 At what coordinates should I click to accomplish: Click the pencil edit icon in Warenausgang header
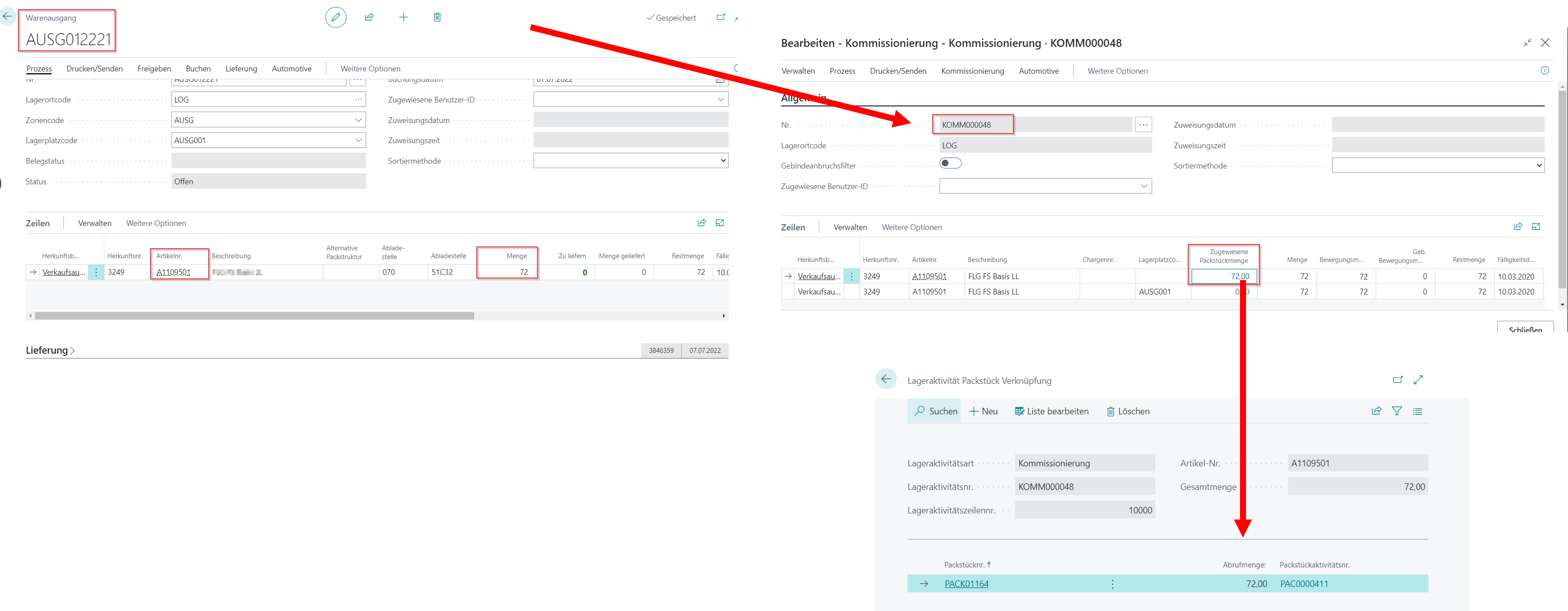click(x=335, y=17)
